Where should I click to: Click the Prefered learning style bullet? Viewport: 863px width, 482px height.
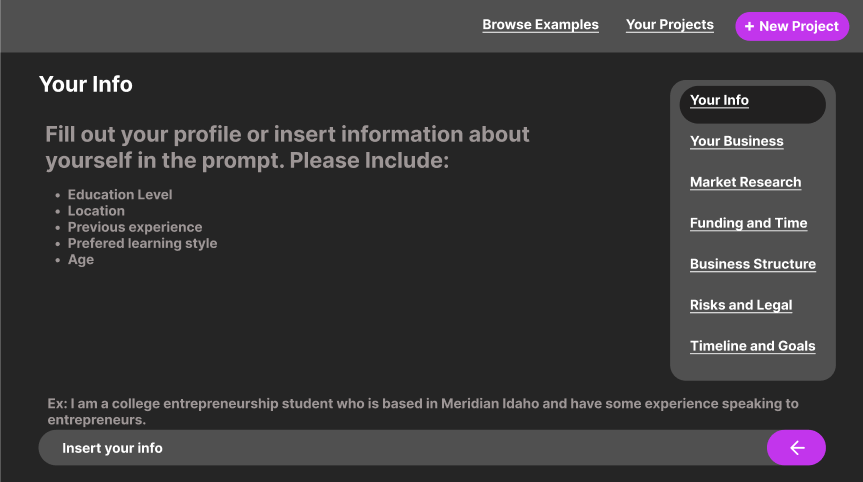point(142,243)
